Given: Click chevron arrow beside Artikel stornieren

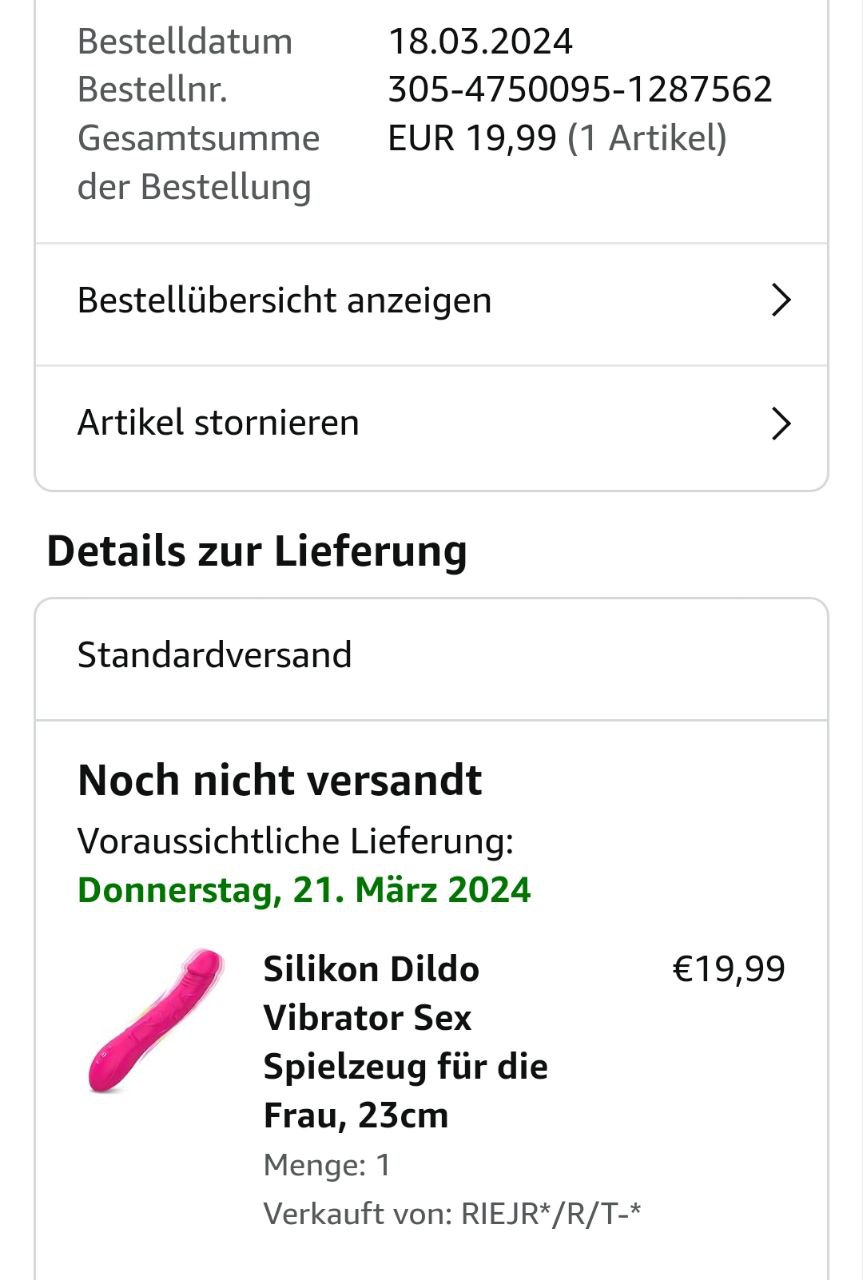Looking at the screenshot, I should (x=781, y=424).
